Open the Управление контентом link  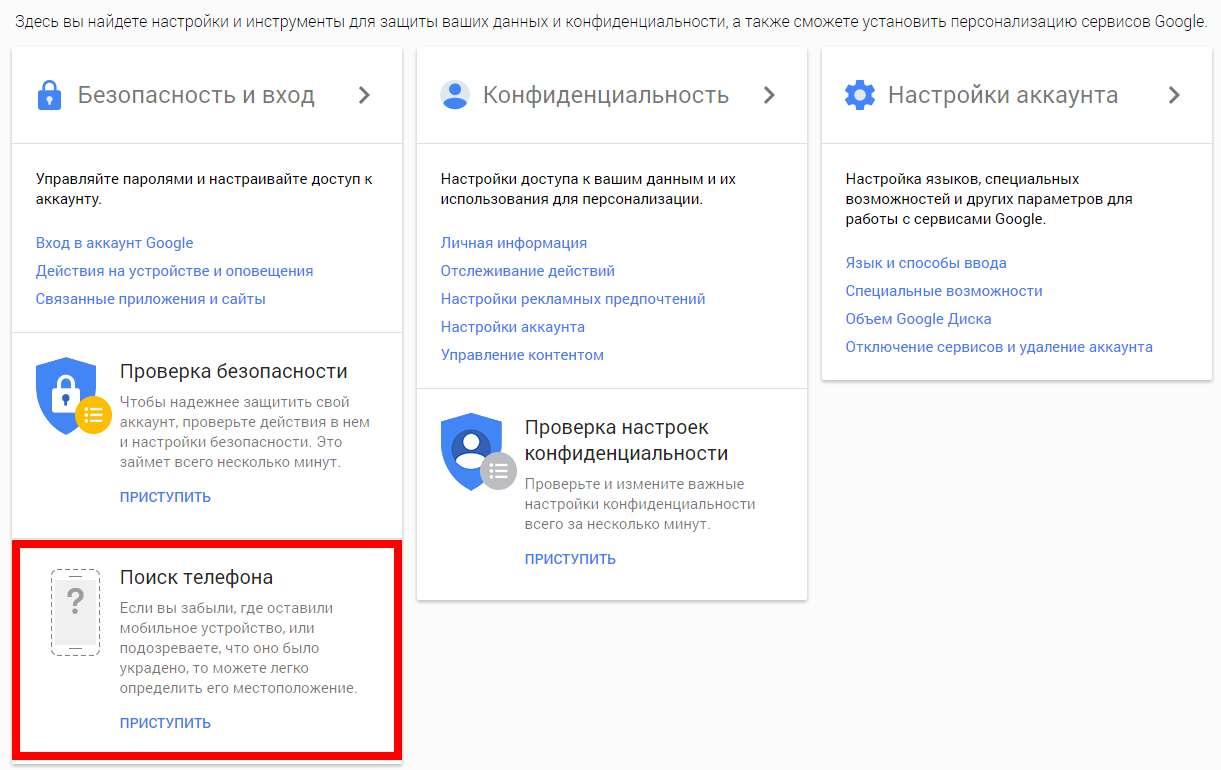(522, 355)
